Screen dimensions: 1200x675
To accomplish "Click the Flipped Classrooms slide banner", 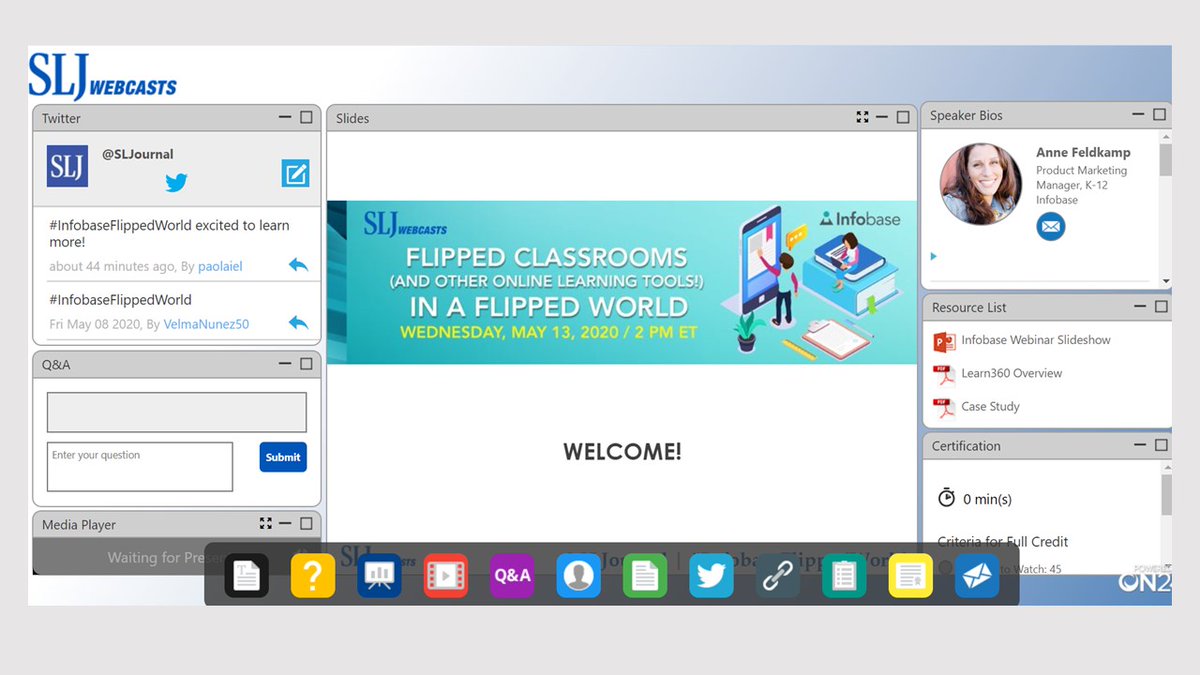I will coord(622,282).
